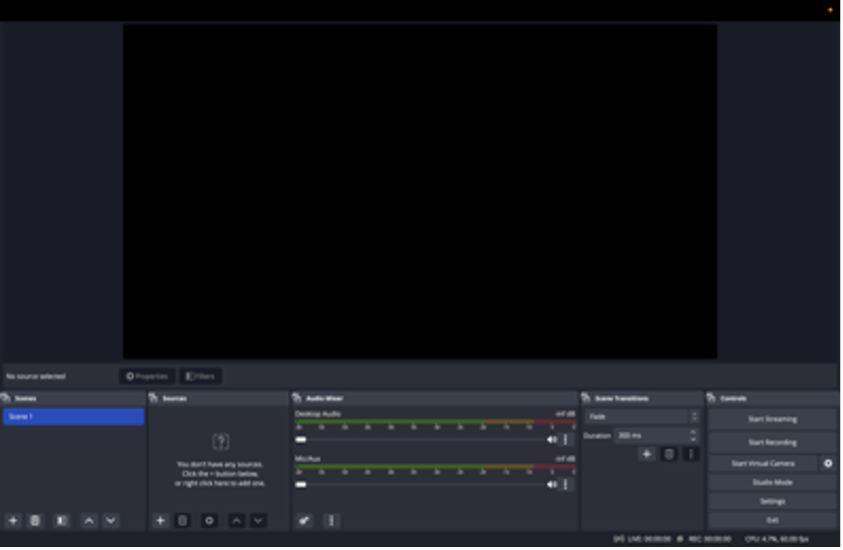Click Start Streaming

pyautogui.click(x=774, y=420)
